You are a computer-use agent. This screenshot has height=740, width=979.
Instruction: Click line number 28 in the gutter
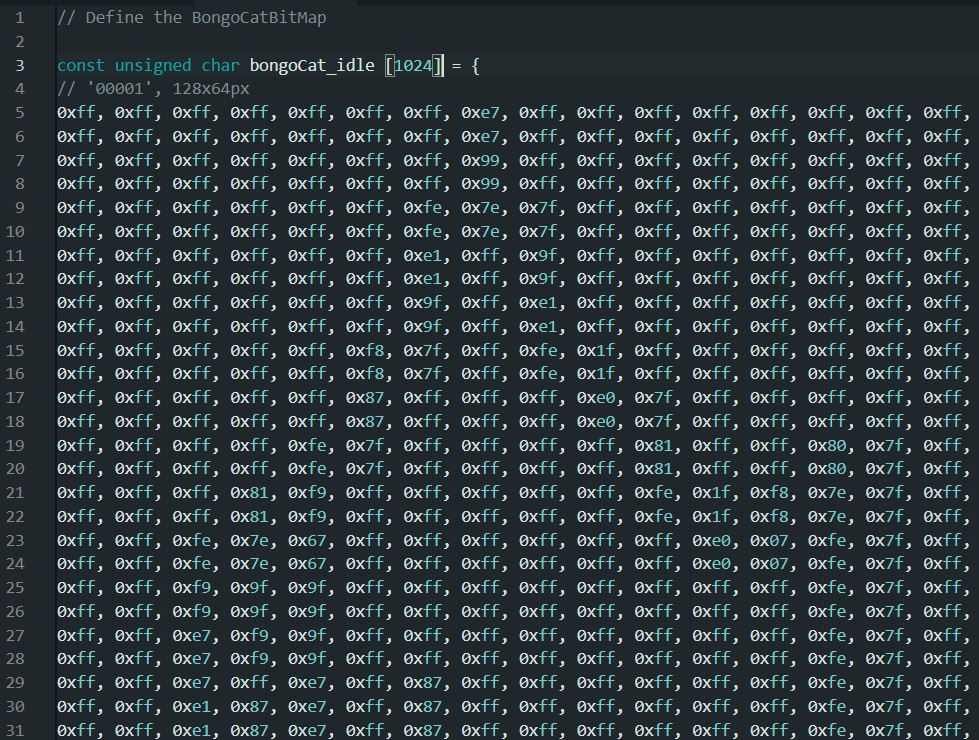pos(15,658)
